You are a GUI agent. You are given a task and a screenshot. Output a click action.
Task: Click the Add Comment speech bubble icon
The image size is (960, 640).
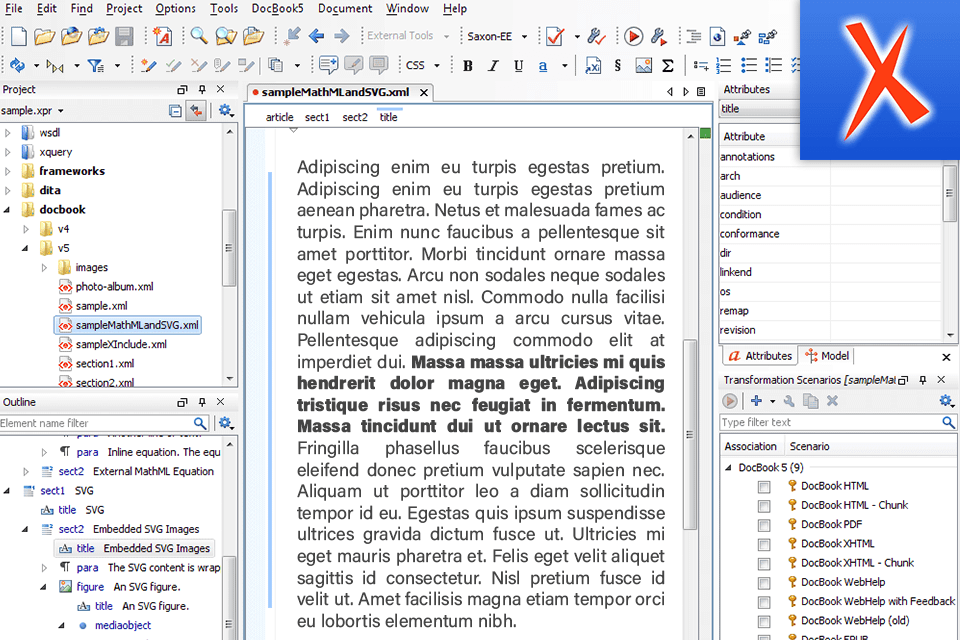tap(328, 66)
